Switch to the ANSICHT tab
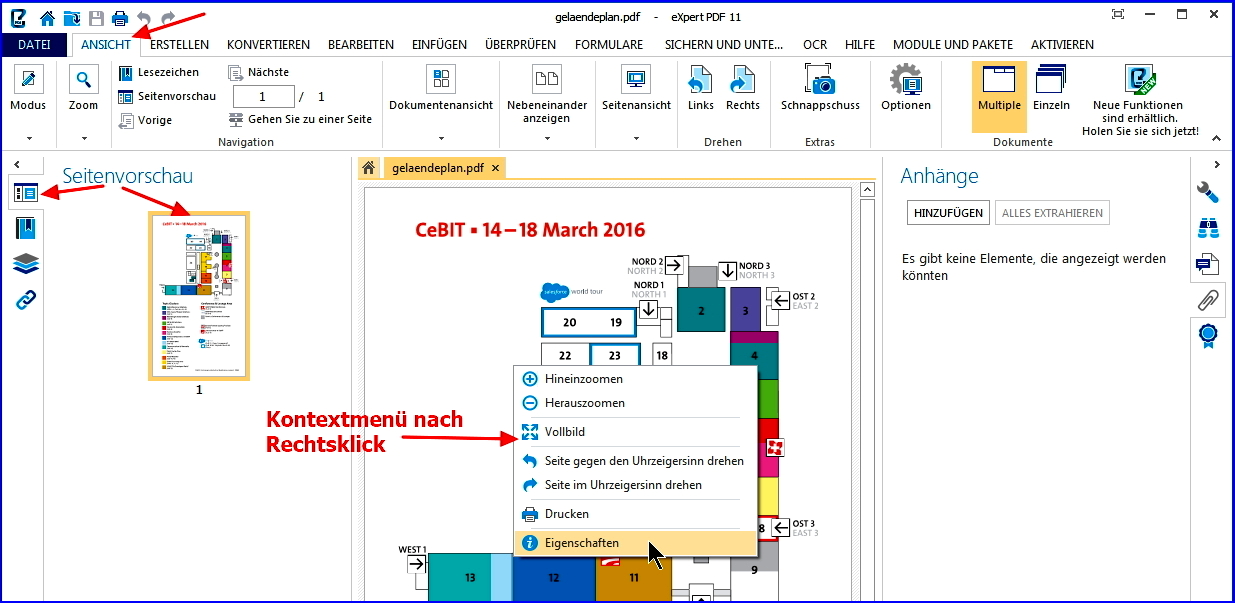 click(106, 45)
